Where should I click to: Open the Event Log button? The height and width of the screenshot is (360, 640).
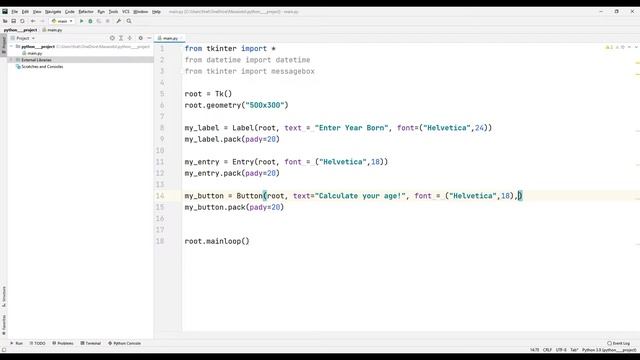click(618, 343)
